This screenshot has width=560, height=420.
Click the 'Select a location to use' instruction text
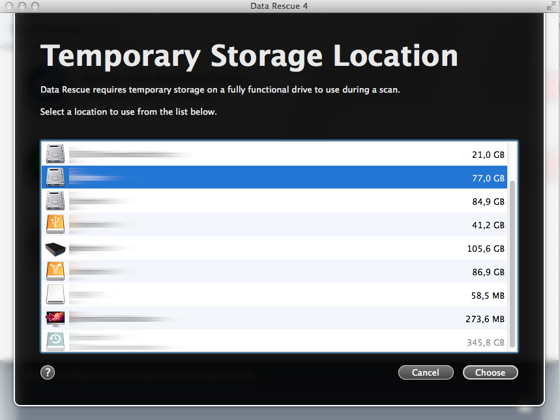point(128,112)
